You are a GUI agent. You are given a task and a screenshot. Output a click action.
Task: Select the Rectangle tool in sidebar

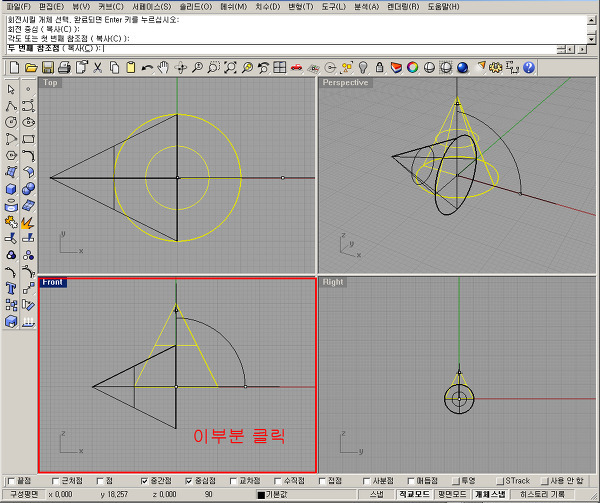click(28, 139)
